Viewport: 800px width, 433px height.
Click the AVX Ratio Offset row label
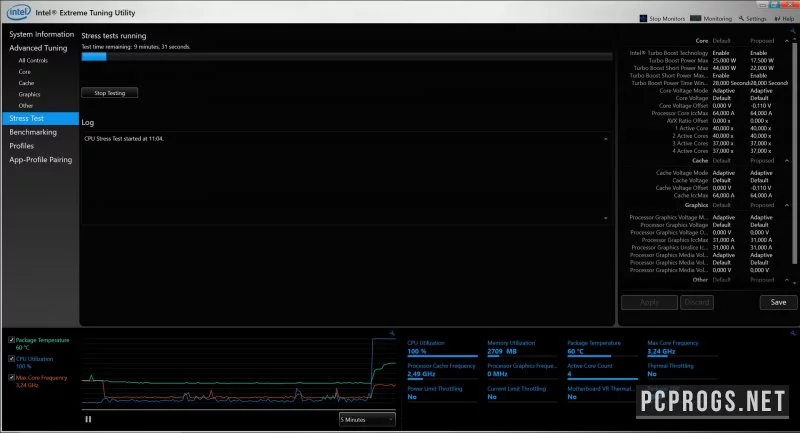coord(687,121)
